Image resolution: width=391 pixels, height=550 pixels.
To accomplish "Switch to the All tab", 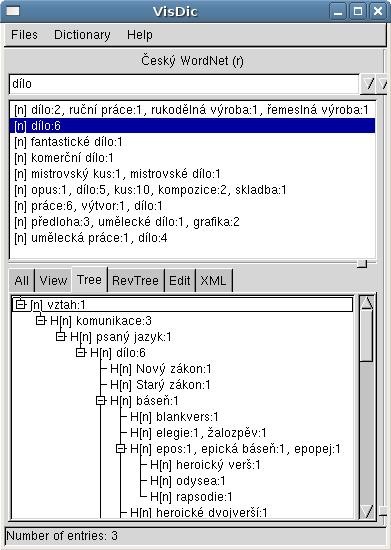I will tap(22, 281).
